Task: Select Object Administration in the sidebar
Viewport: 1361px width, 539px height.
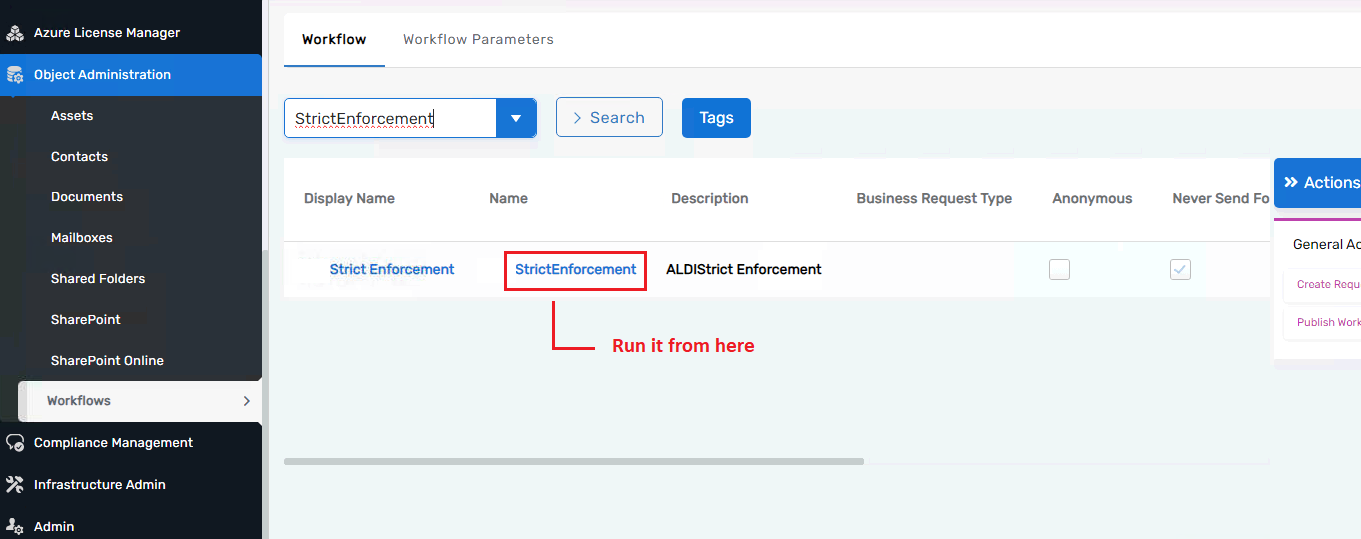Action: click(x=131, y=75)
